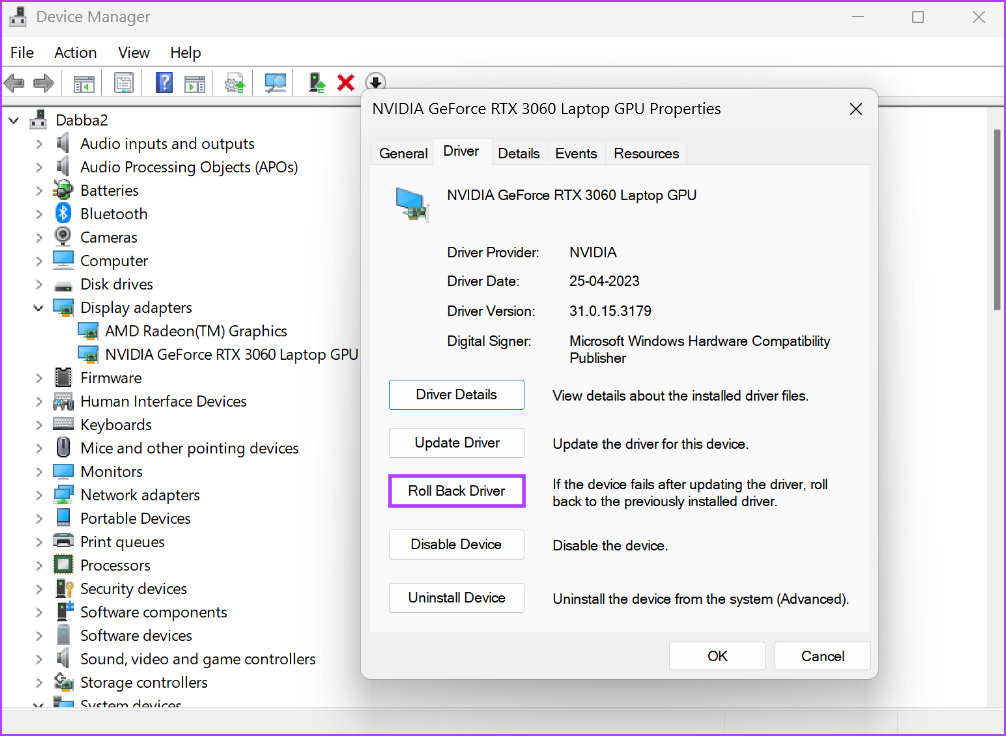Expand the Processors category arrow
Screen dimensions: 1006x736
[x=38, y=565]
